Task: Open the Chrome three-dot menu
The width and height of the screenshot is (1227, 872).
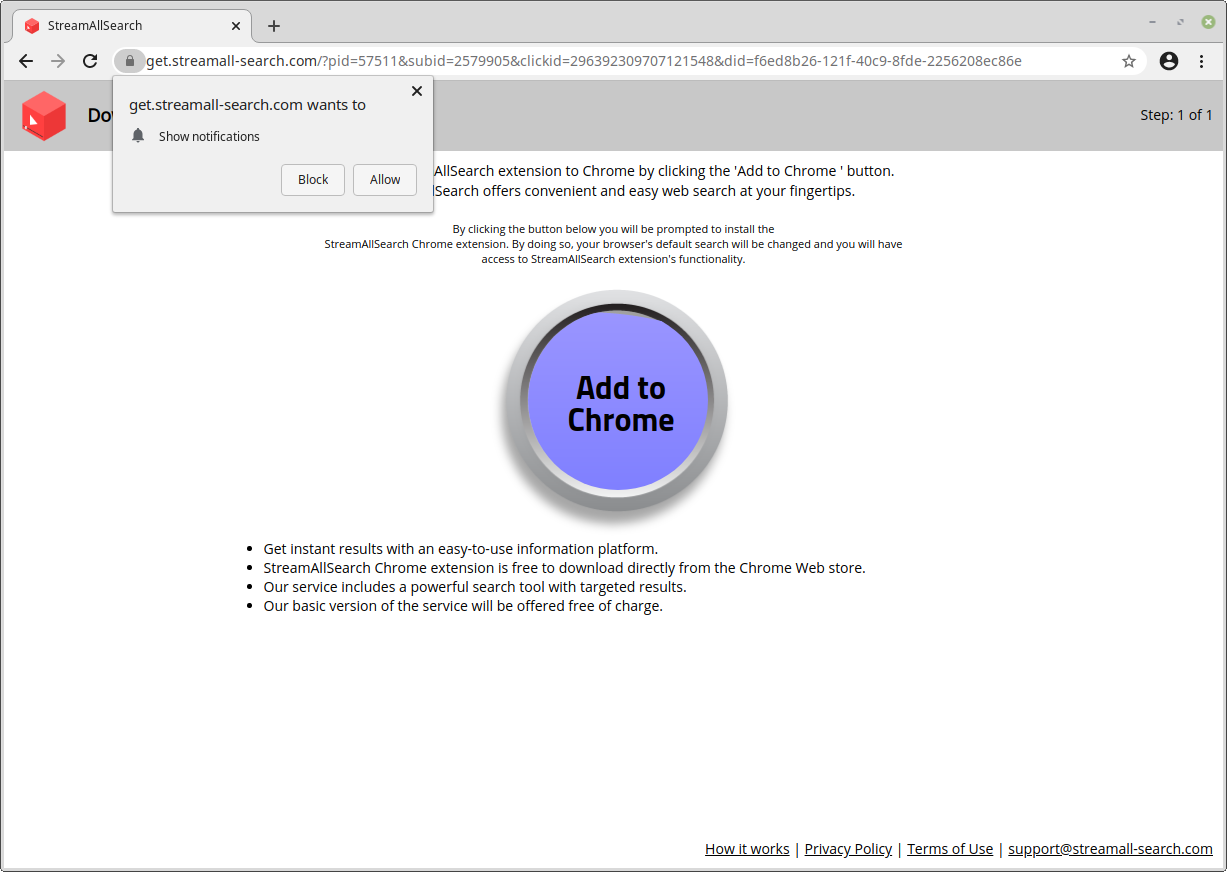Action: (1201, 61)
